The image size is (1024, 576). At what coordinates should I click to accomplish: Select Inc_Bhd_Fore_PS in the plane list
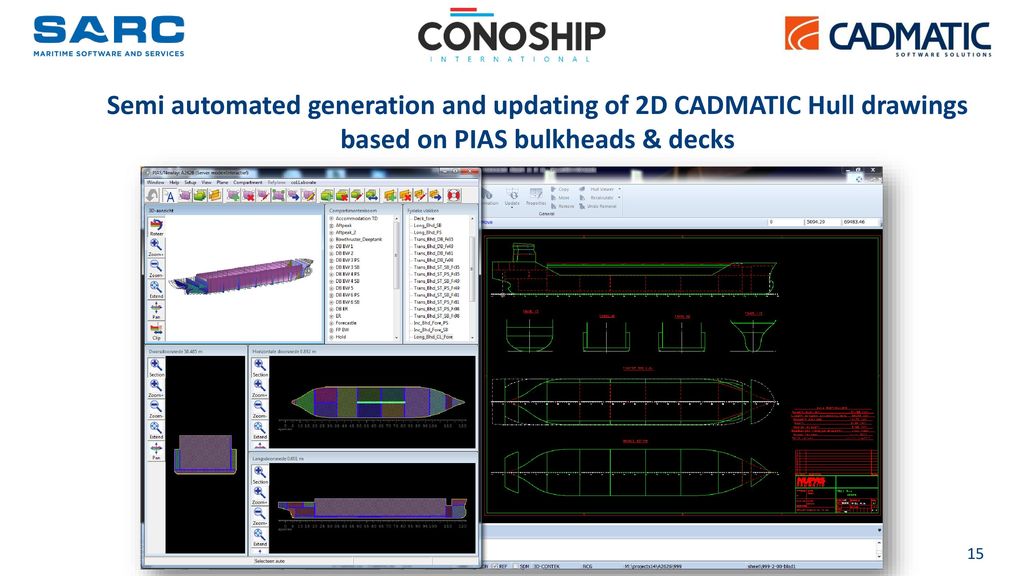coord(431,323)
